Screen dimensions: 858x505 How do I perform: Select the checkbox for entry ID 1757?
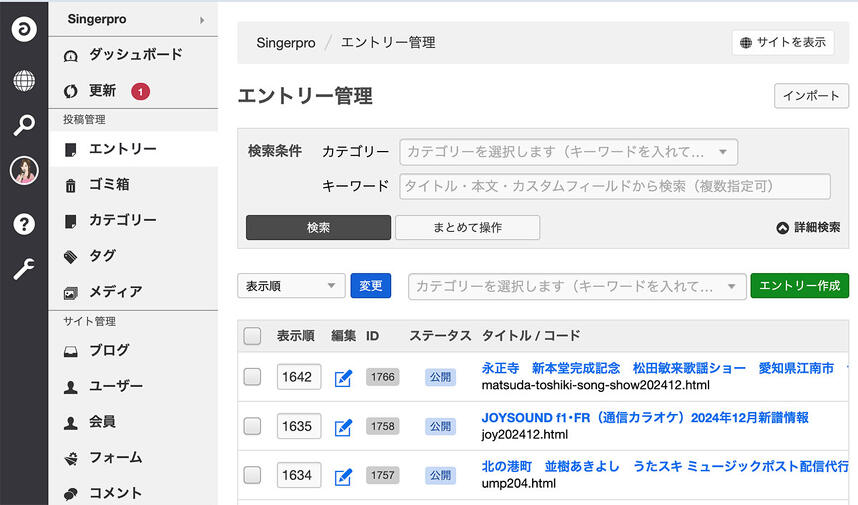click(x=253, y=475)
